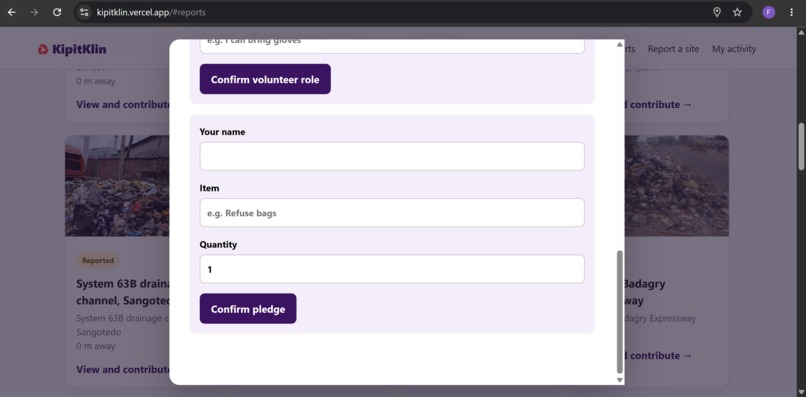Image resolution: width=806 pixels, height=397 pixels.
Task: Open the System 63B drainage site photo
Action: pyautogui.click(x=117, y=186)
